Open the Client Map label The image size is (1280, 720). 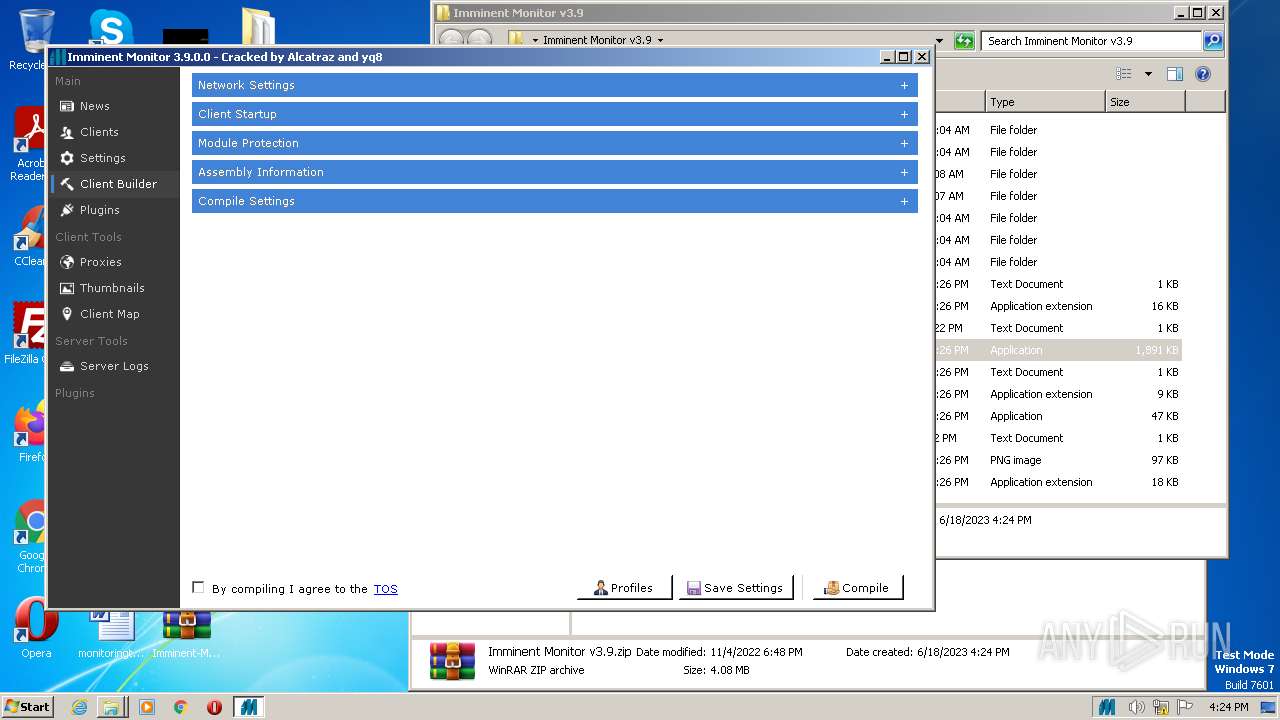point(110,314)
